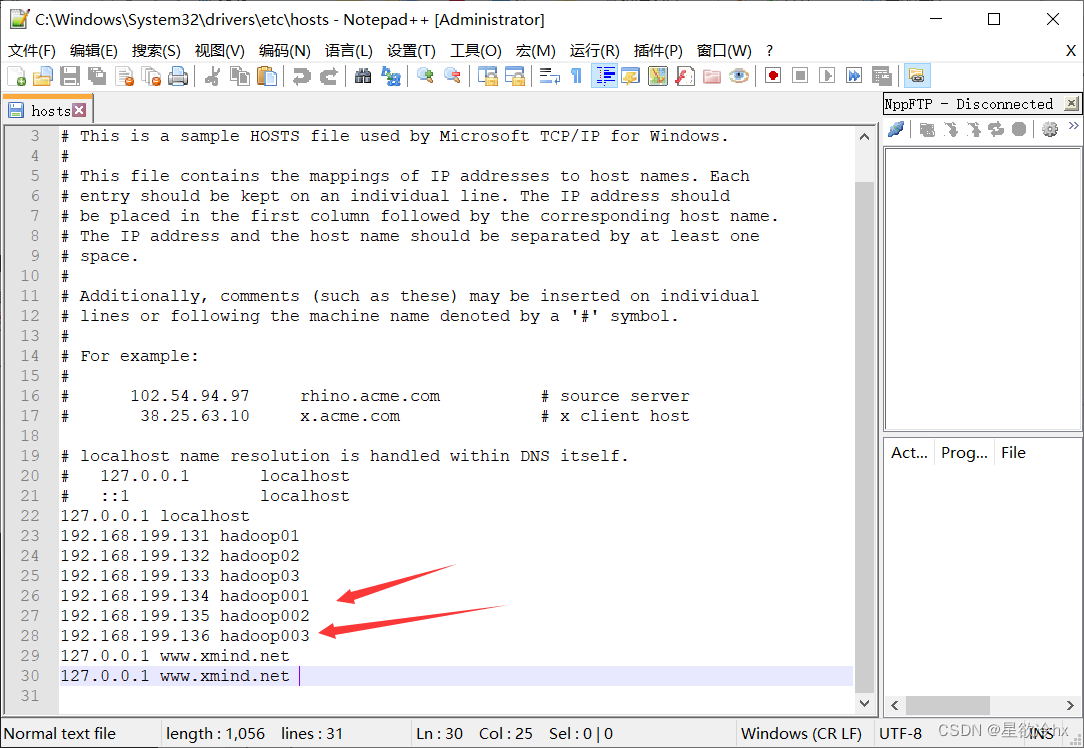Image resolution: width=1084 pixels, height=748 pixels.
Task: Click the Save All icon
Action: click(97, 76)
